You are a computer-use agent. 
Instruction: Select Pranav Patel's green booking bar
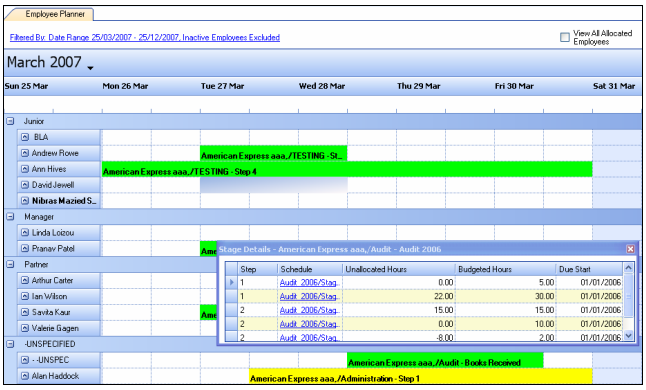click(208, 249)
